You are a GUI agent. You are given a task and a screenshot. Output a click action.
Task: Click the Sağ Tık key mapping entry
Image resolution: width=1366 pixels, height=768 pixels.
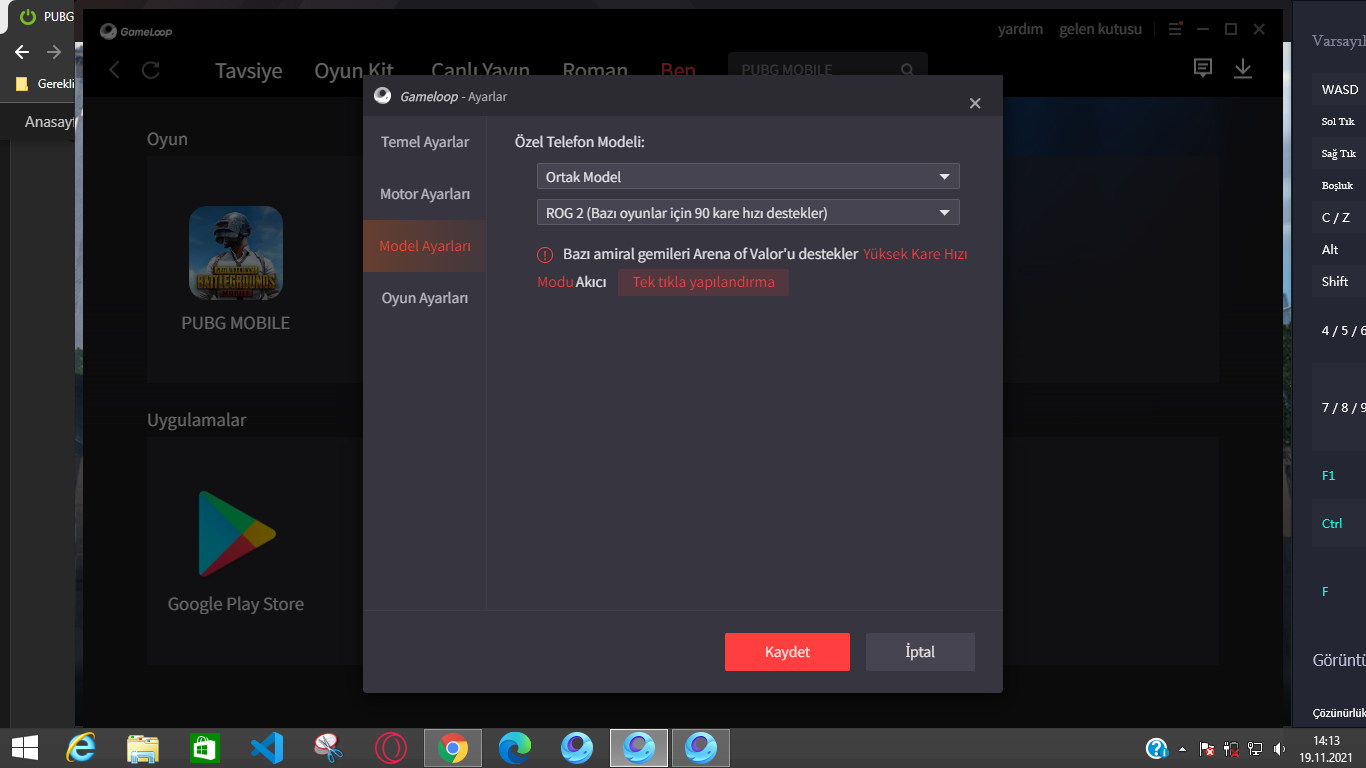1340,154
